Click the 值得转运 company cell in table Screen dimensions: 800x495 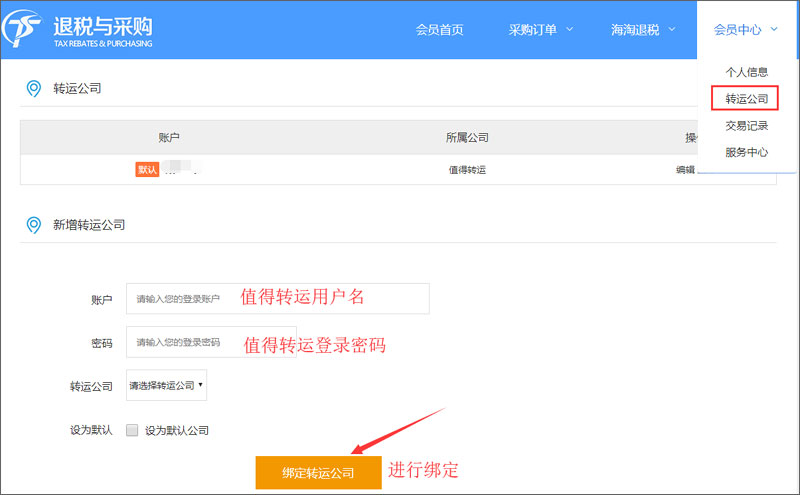click(x=467, y=170)
